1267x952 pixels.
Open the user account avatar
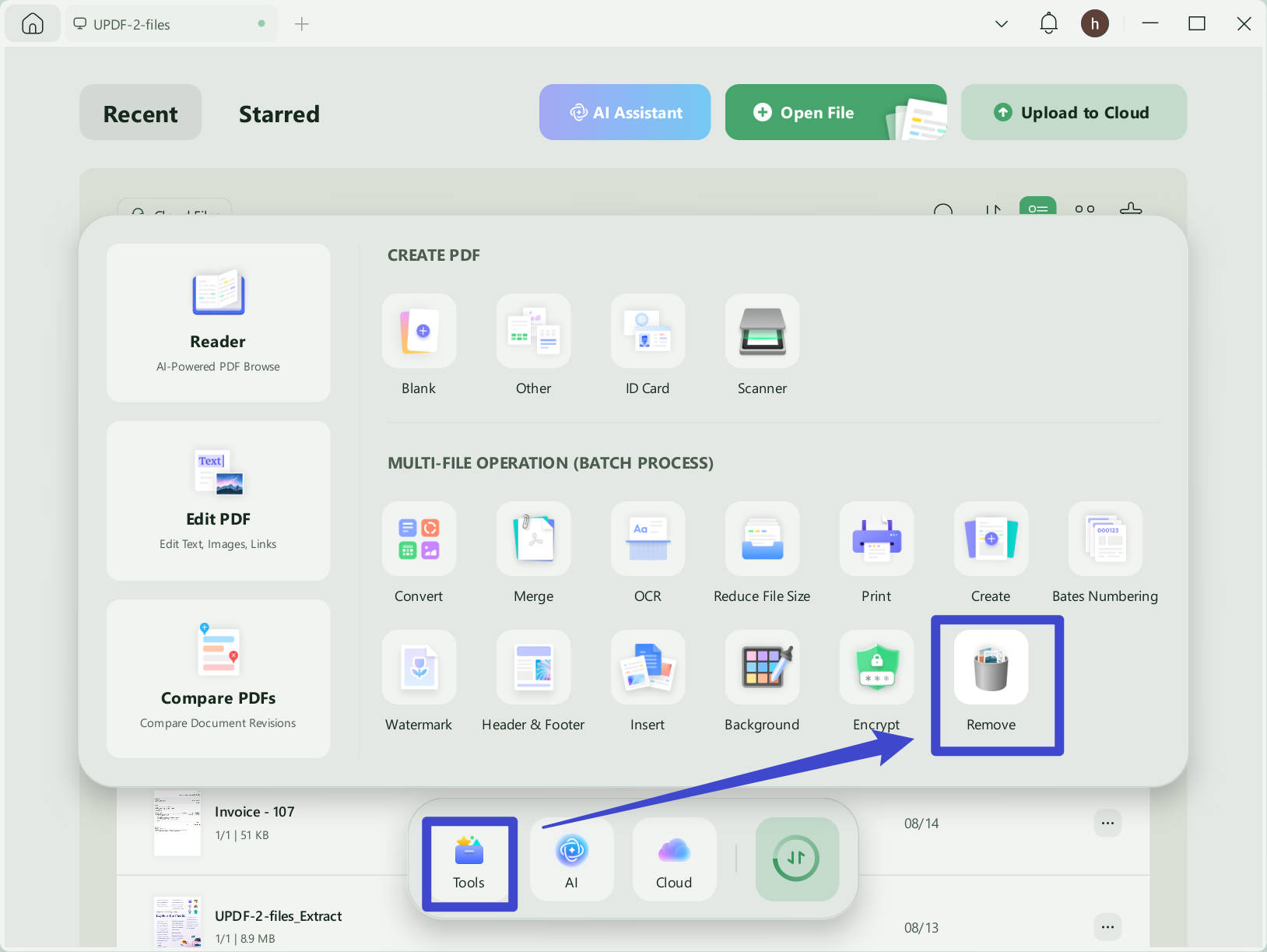click(1094, 23)
